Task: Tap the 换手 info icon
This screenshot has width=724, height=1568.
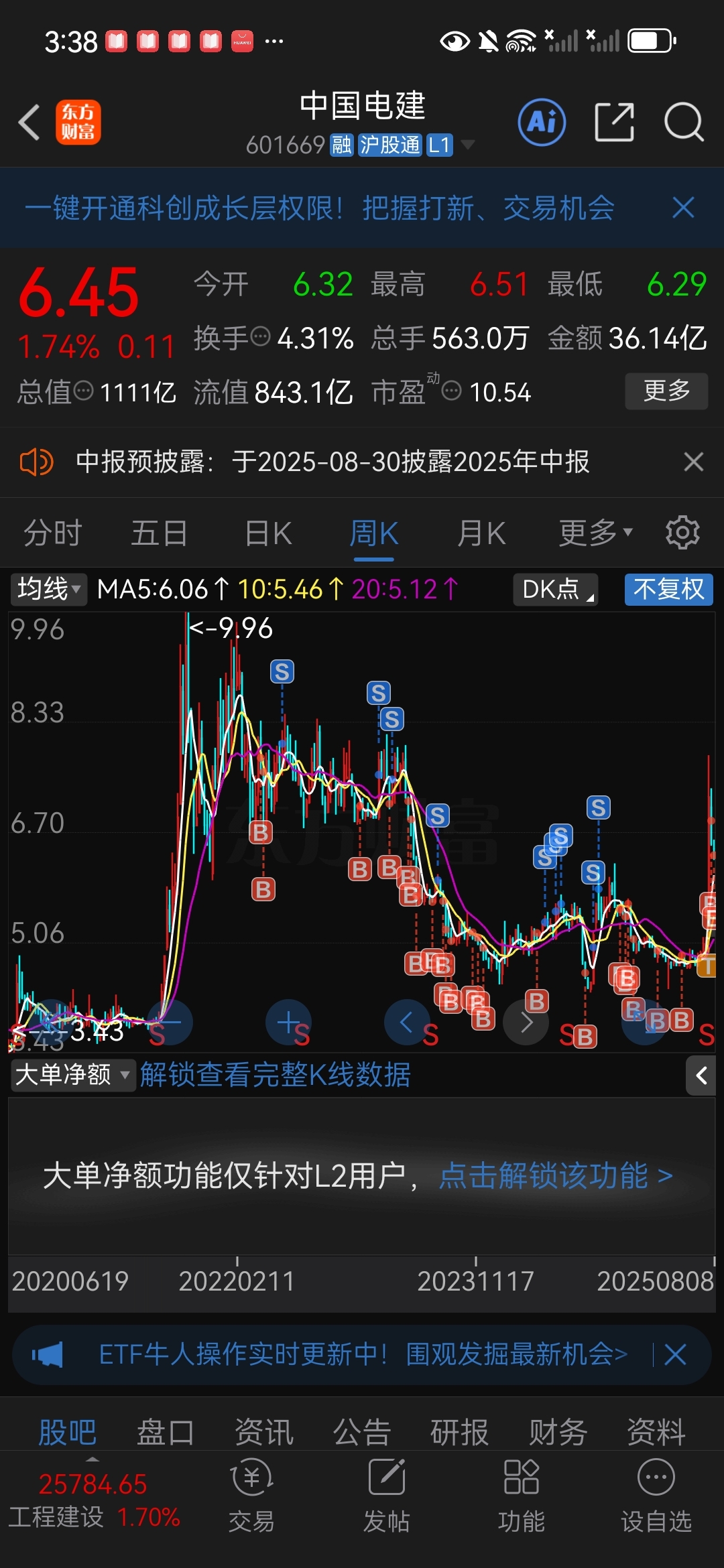Action: [x=260, y=336]
